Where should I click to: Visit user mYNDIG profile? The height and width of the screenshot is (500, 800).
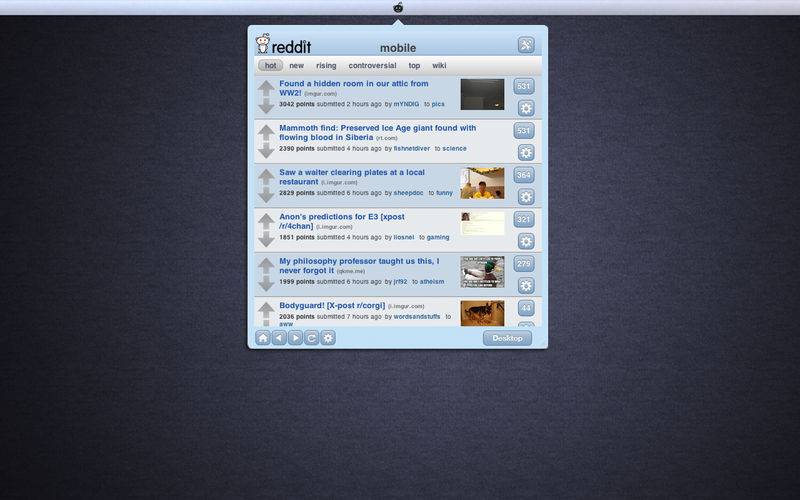(x=406, y=104)
